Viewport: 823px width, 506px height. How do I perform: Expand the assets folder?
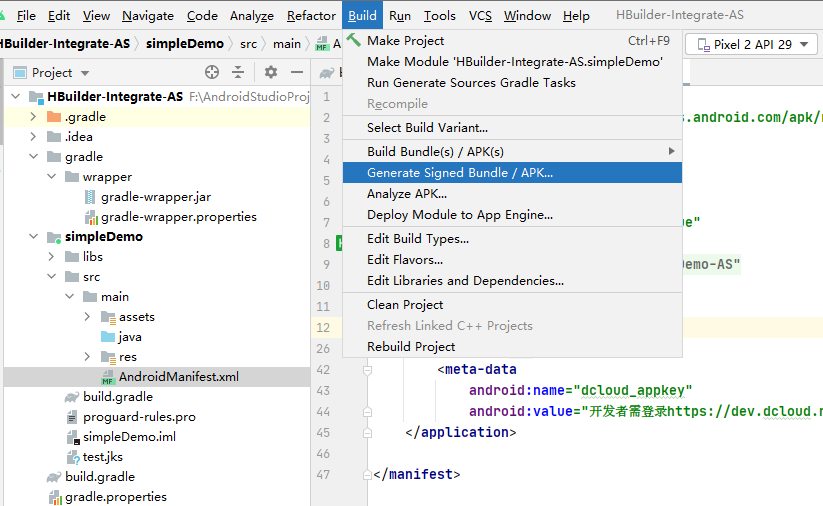[87, 317]
